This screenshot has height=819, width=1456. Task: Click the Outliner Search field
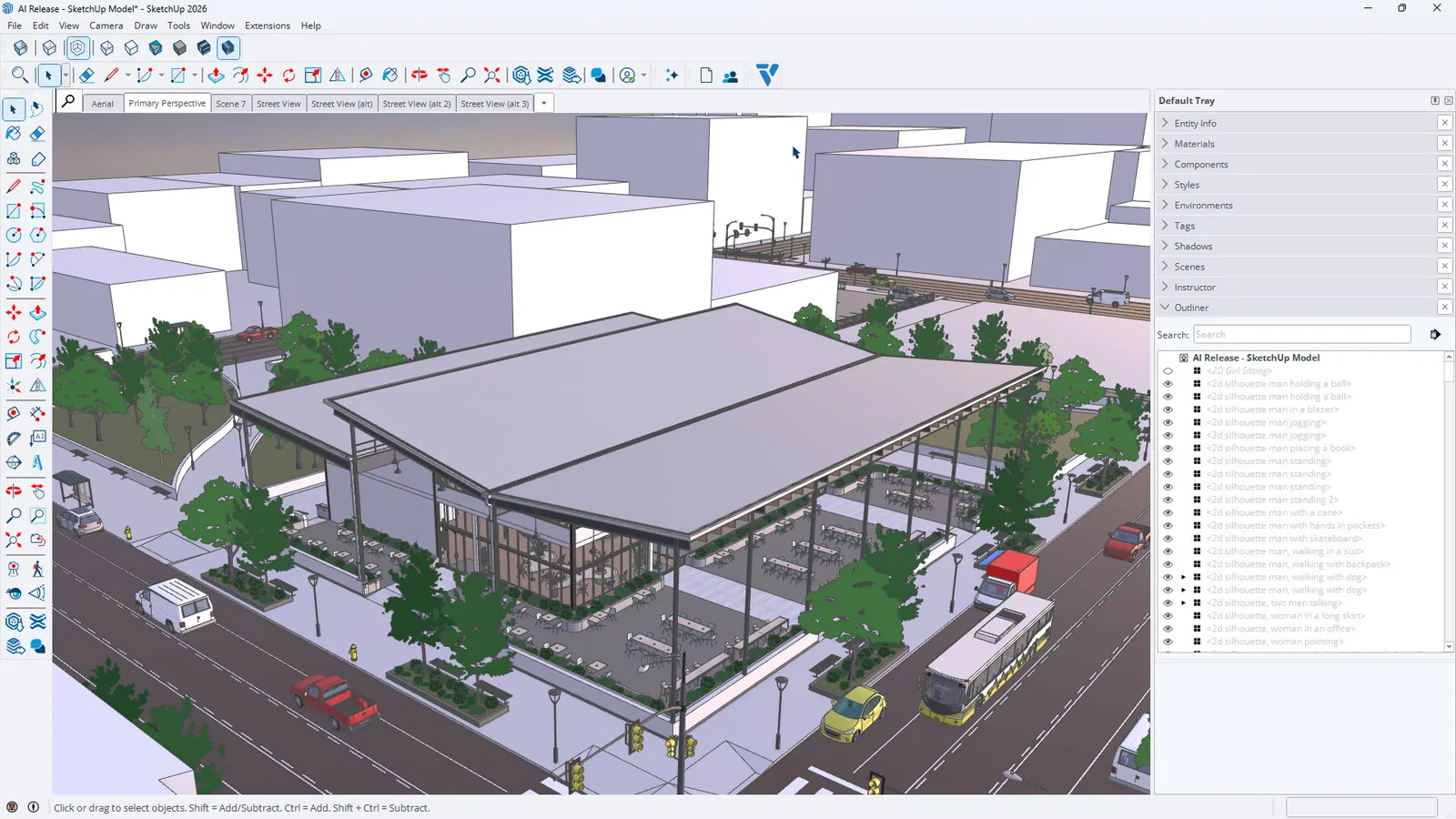pos(1302,335)
